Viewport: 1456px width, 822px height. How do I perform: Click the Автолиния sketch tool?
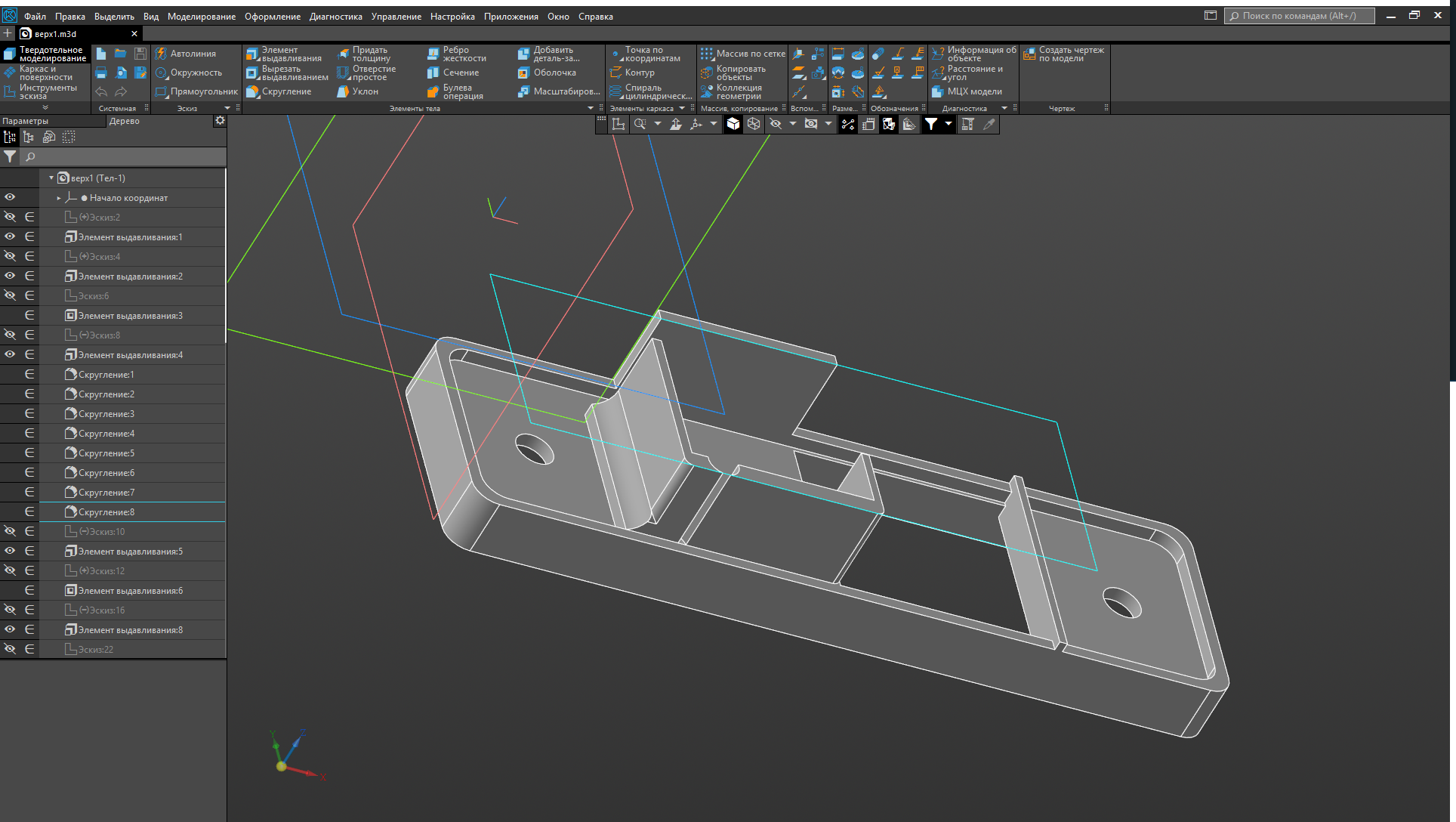(x=186, y=54)
